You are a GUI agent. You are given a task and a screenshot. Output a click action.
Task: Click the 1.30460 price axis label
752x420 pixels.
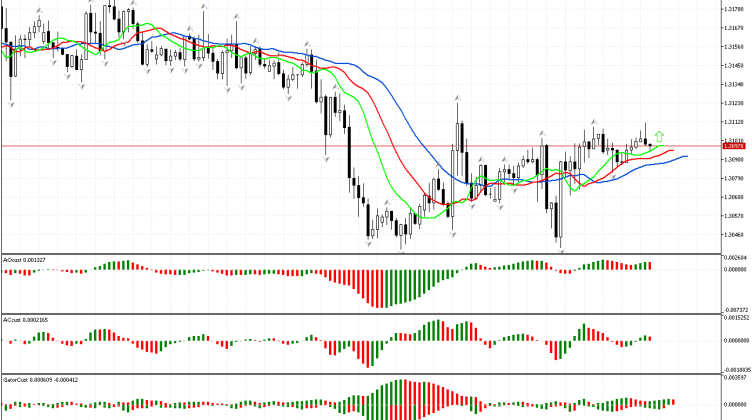tap(735, 235)
